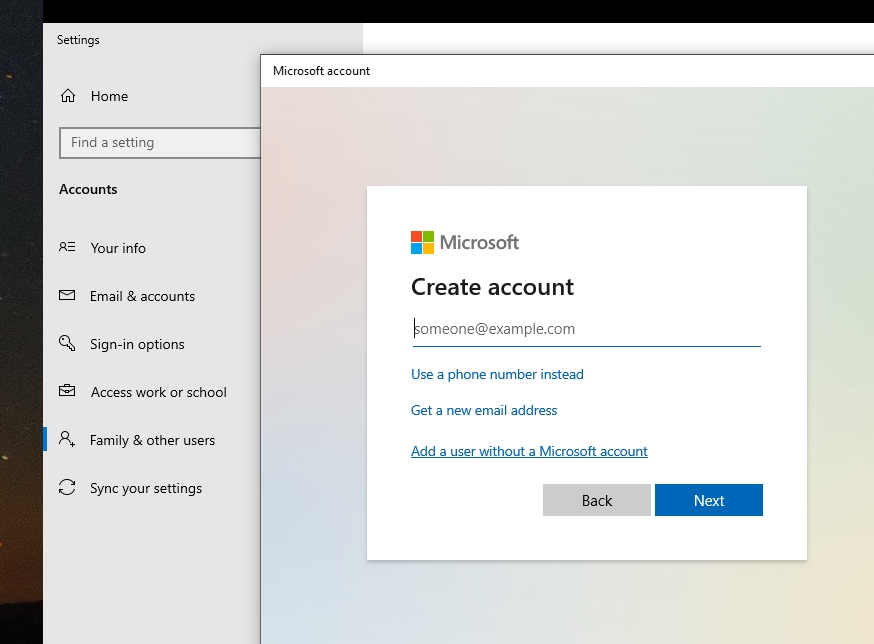Click Get a new email address link
The height and width of the screenshot is (644, 874).
point(484,410)
